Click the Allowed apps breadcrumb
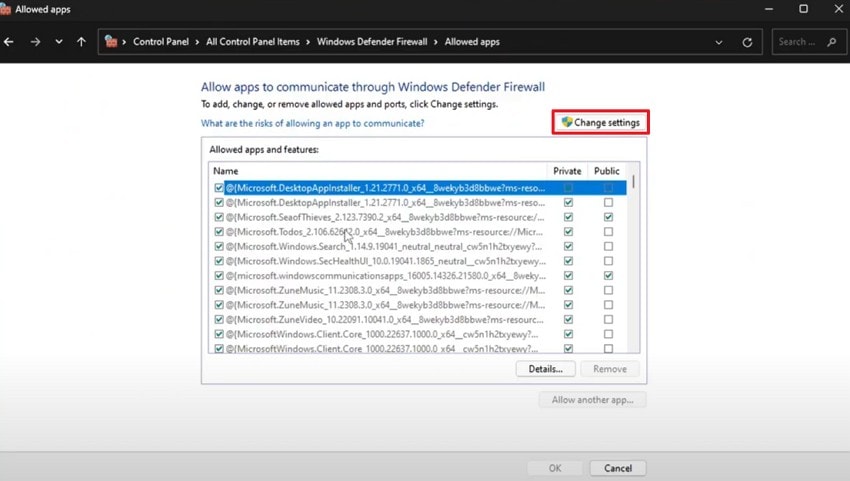This screenshot has width=850, height=481. click(x=472, y=42)
